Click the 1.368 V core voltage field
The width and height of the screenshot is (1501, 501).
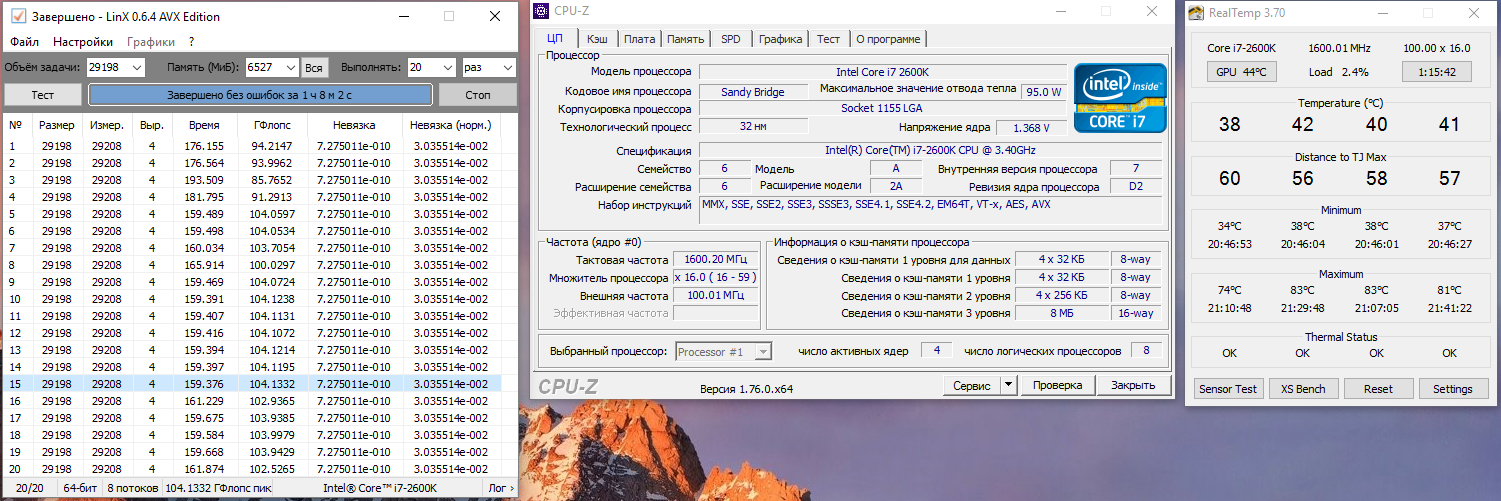tap(1030, 128)
